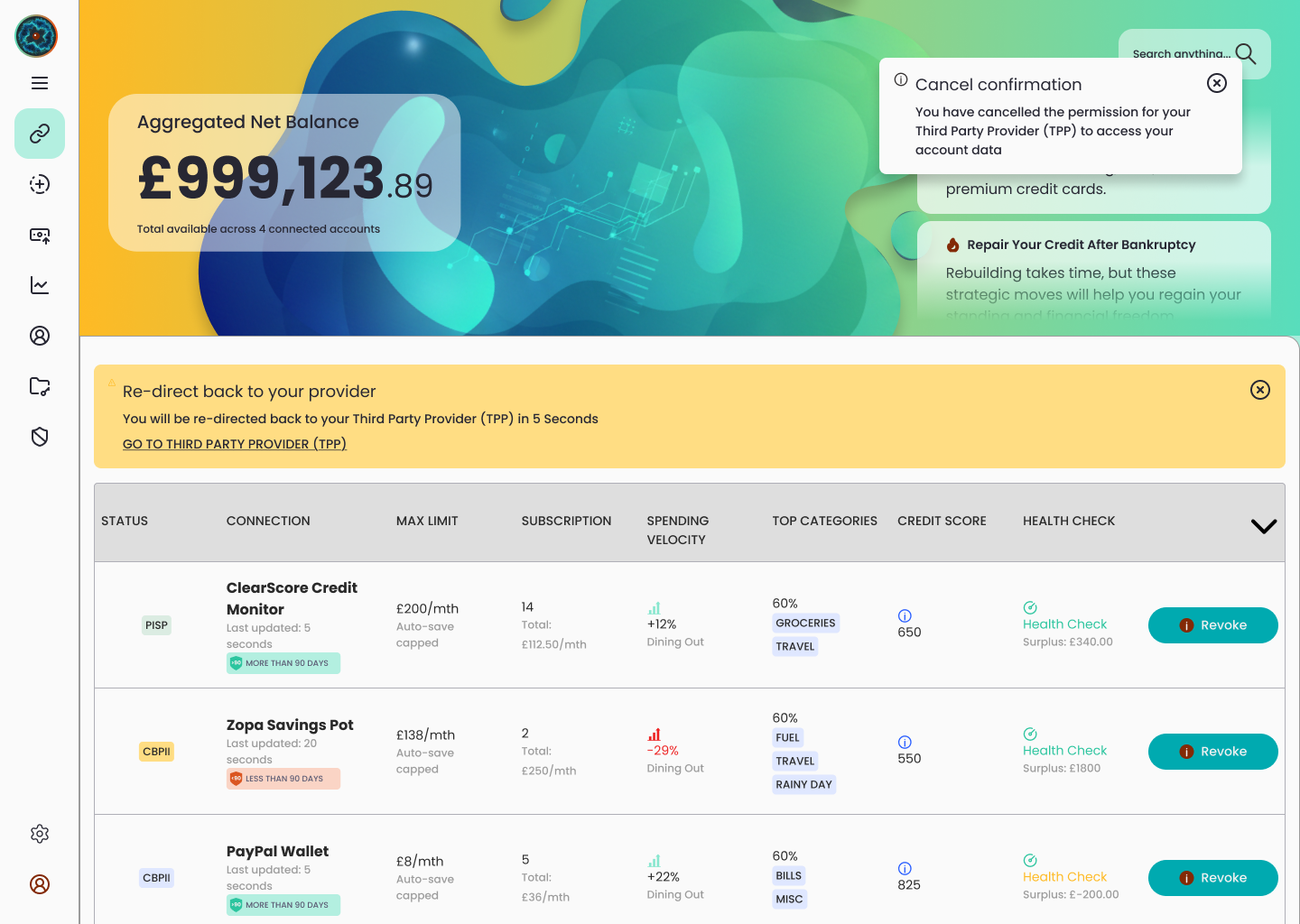
Task: Open the analytics line chart icon
Action: 40,285
